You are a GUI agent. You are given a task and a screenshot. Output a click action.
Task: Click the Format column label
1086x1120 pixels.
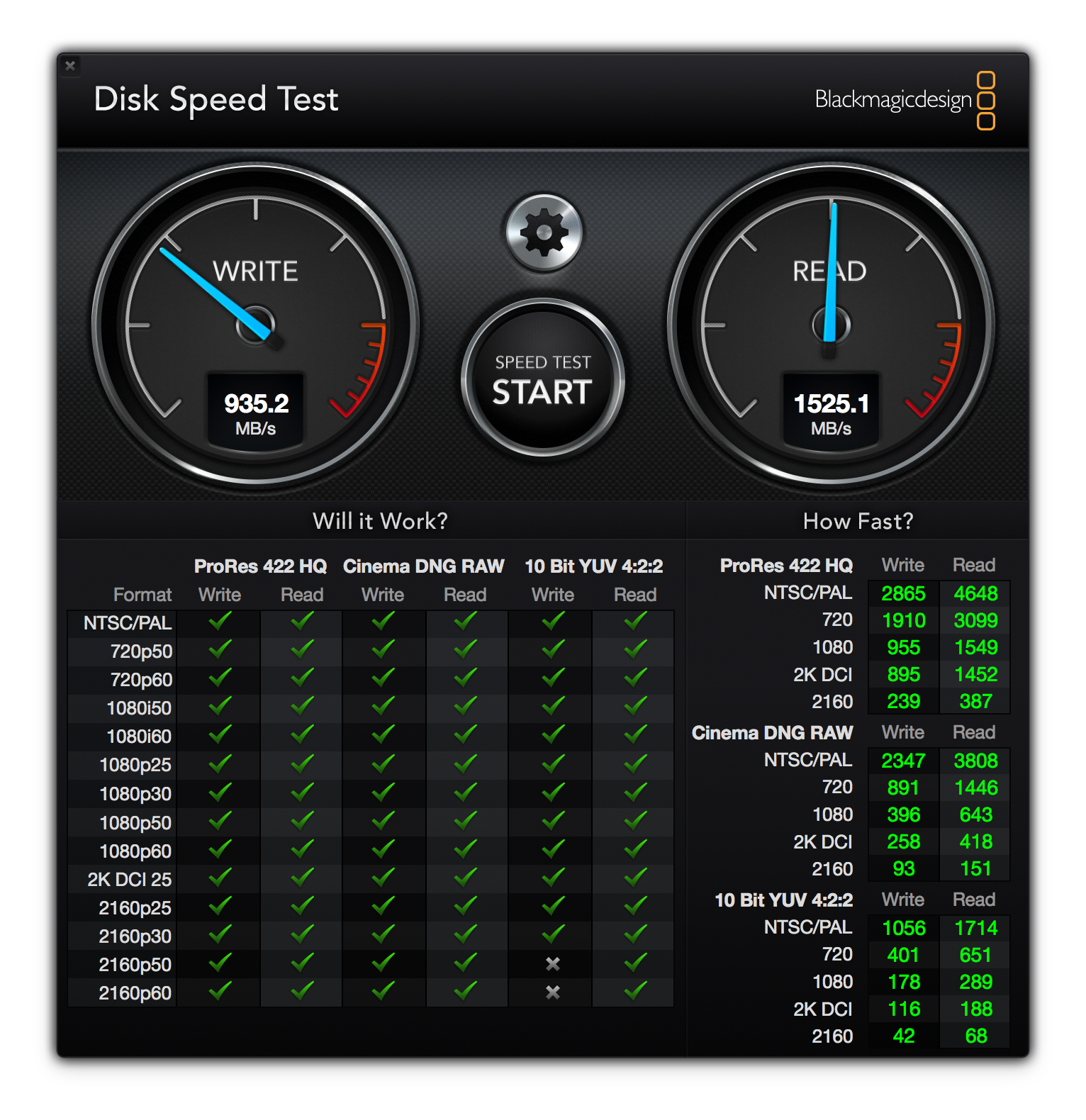click(142, 595)
